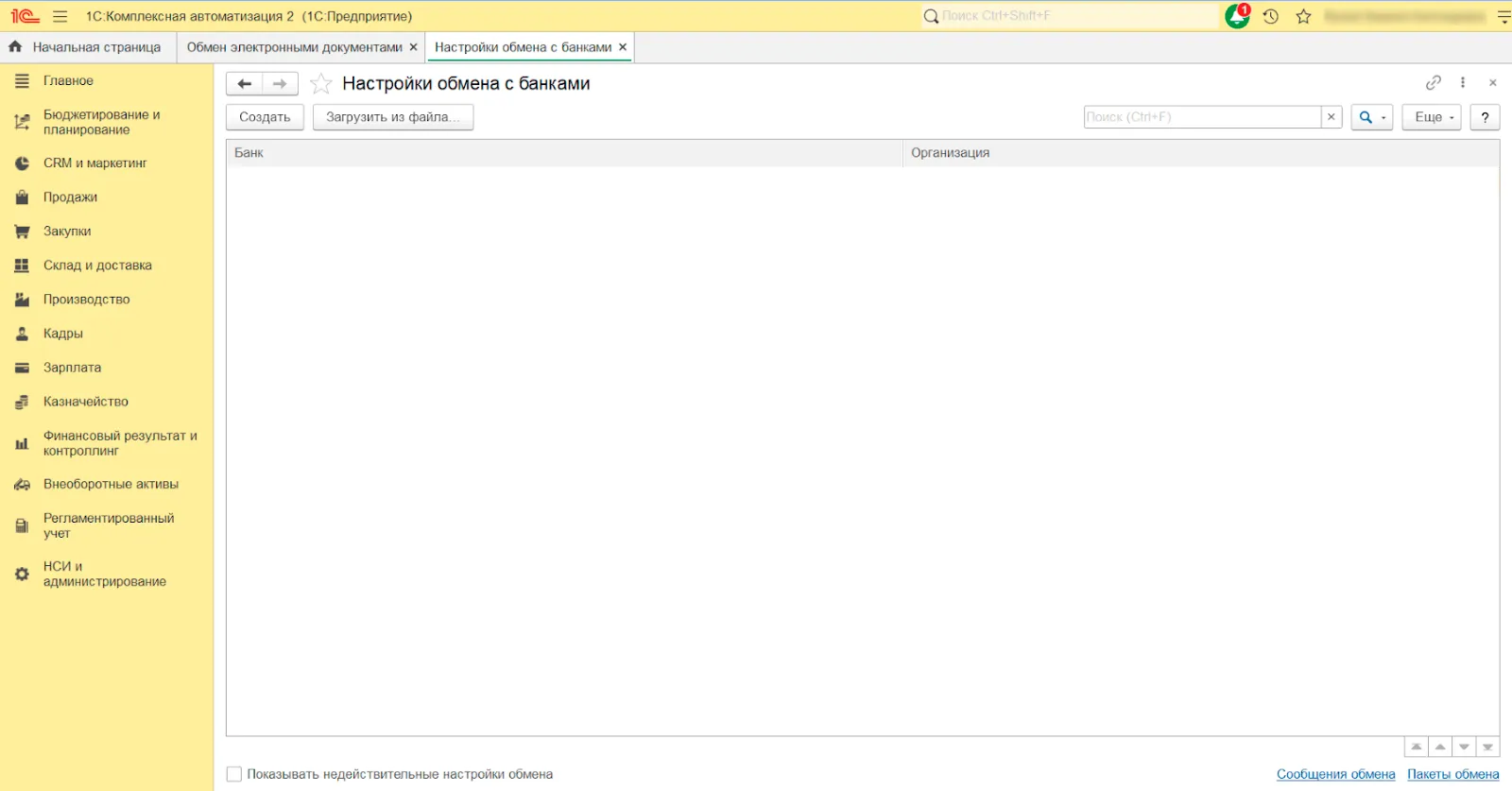1512x791 pixels.
Task: Add current page to favorites star
Action: (321, 84)
